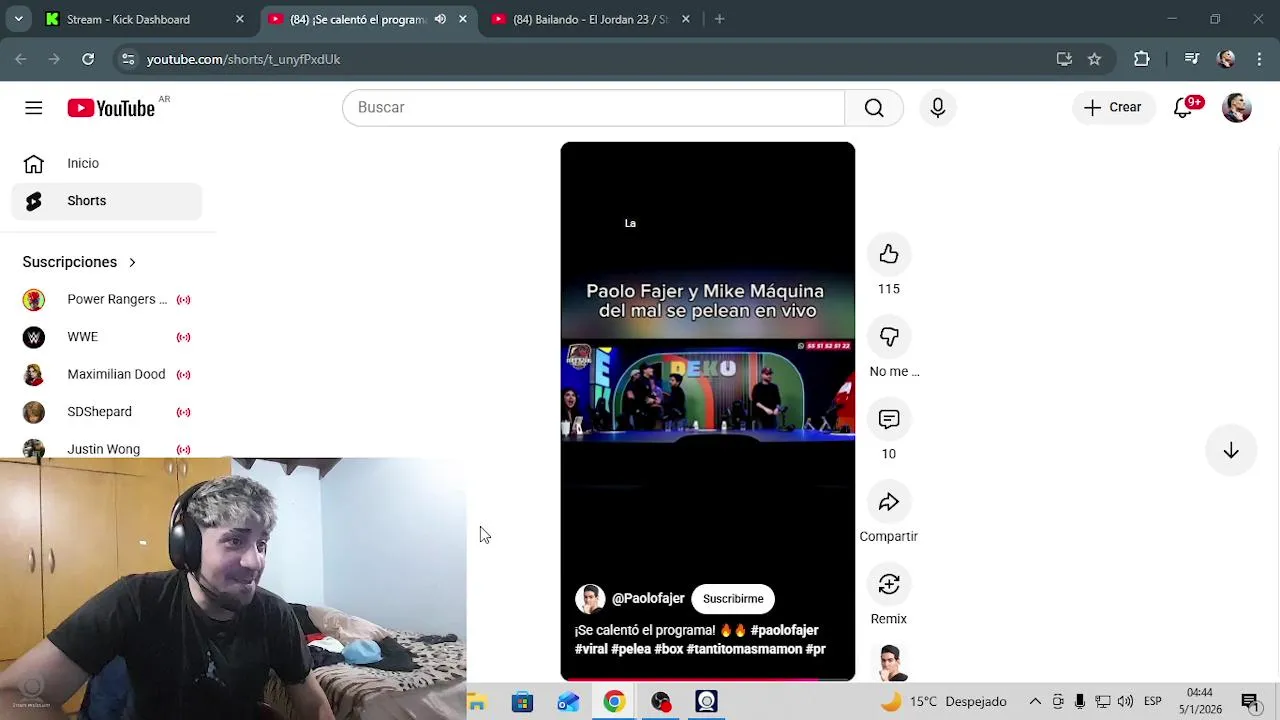Screen dimensions: 1280x720
Task: Go back with browser back arrow
Action: (x=21, y=59)
